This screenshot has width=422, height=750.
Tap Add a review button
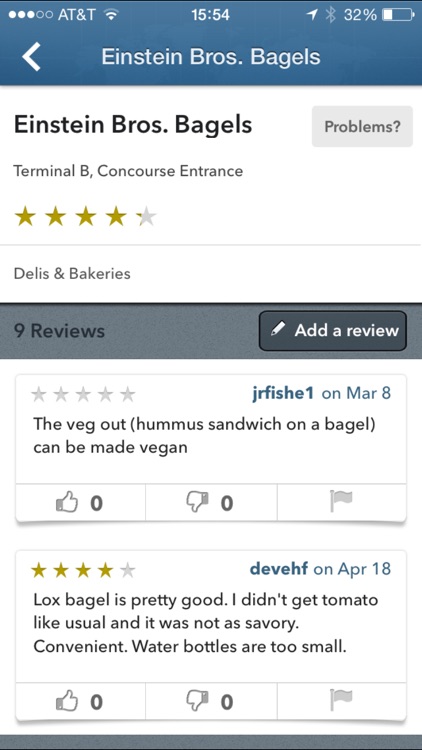[333, 331]
